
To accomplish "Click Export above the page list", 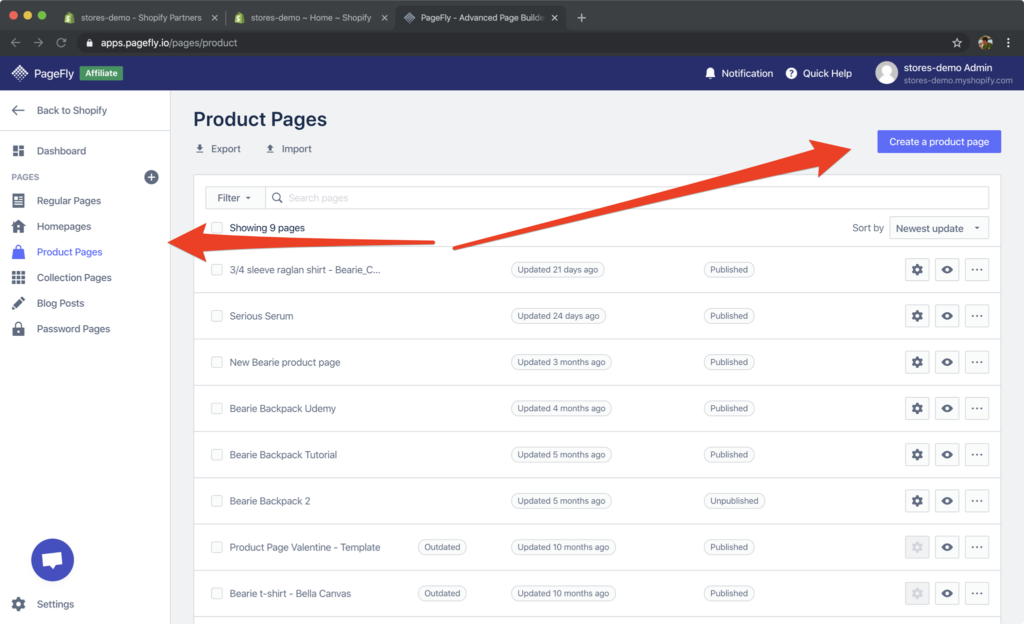I will pyautogui.click(x=218, y=149).
